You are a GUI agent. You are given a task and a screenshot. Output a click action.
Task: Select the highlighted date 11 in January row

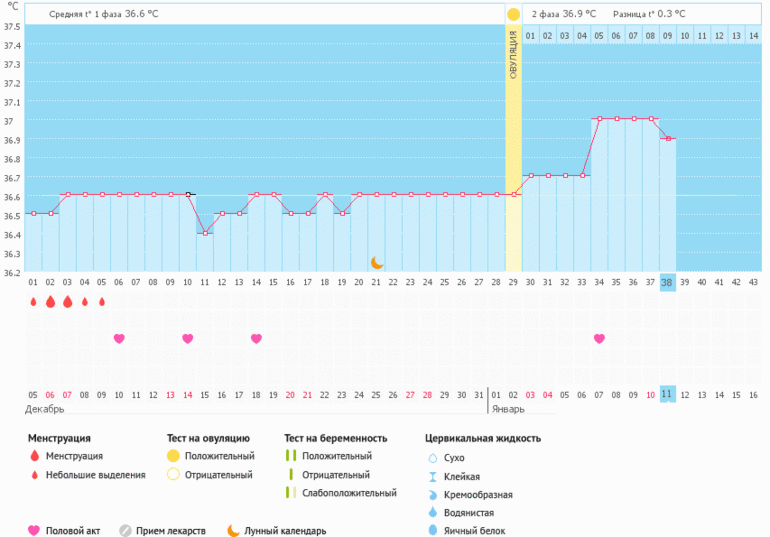pyautogui.click(x=667, y=394)
